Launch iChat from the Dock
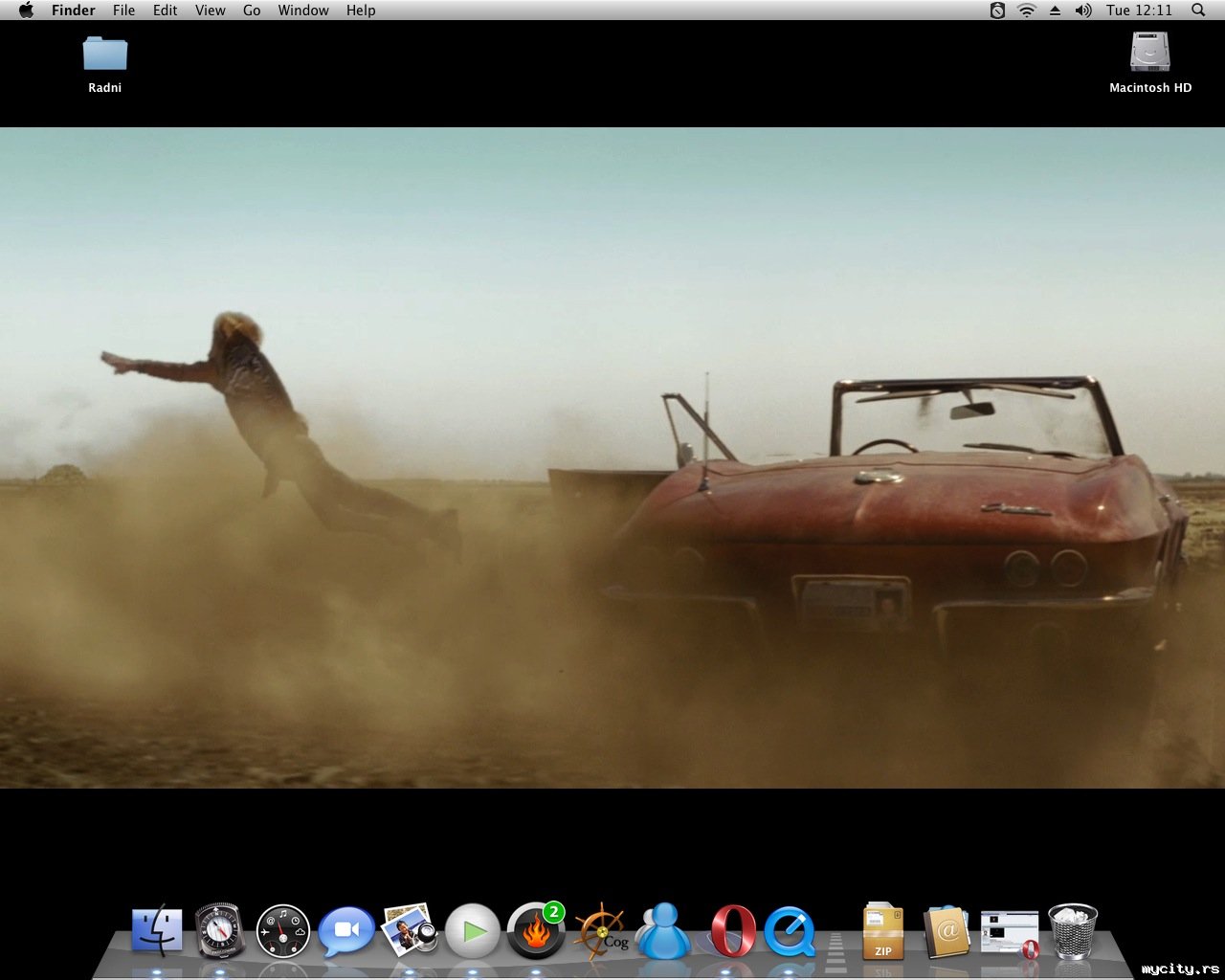The width and height of the screenshot is (1225, 980). coord(346,930)
